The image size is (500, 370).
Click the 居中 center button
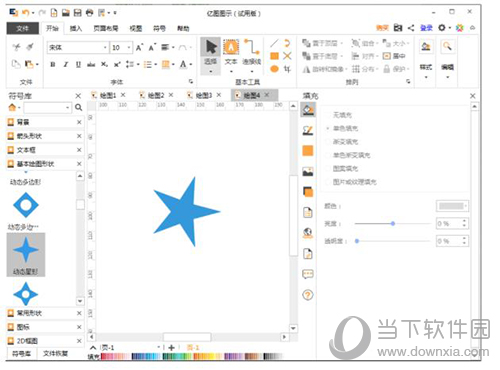[x=394, y=56]
